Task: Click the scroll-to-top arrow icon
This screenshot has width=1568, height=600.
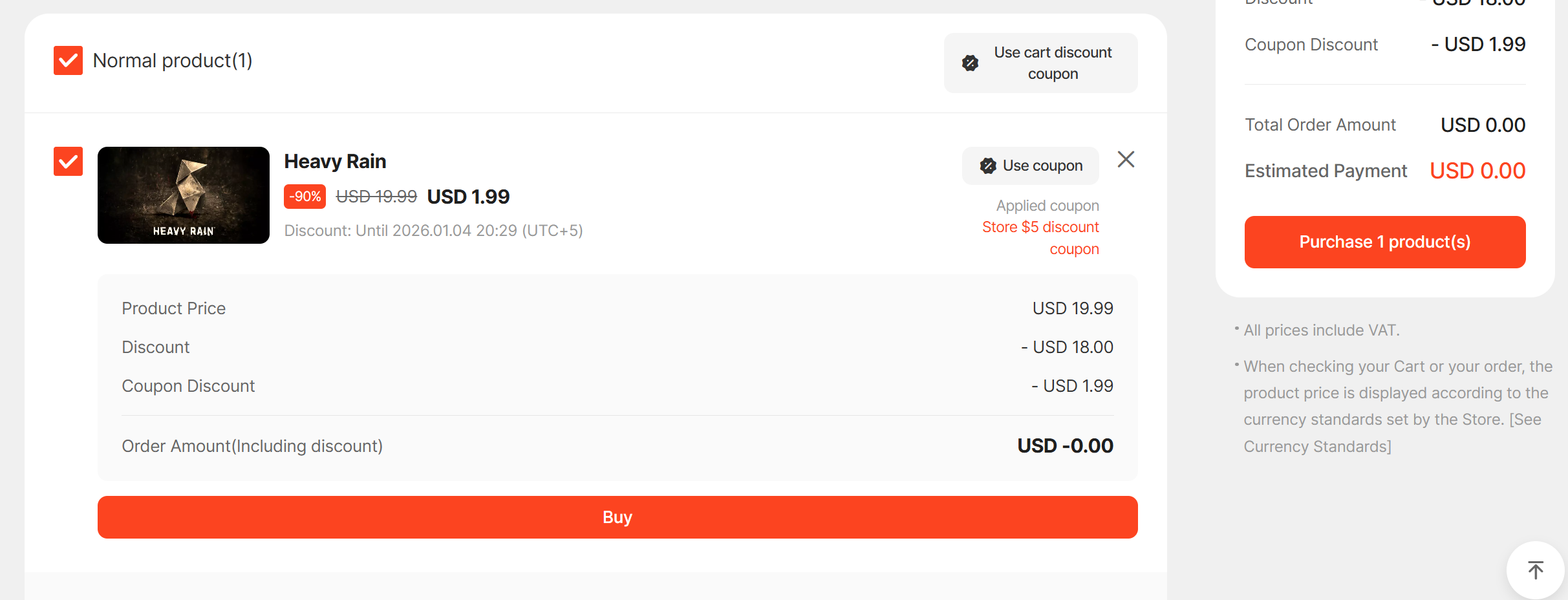Action: 1535,570
